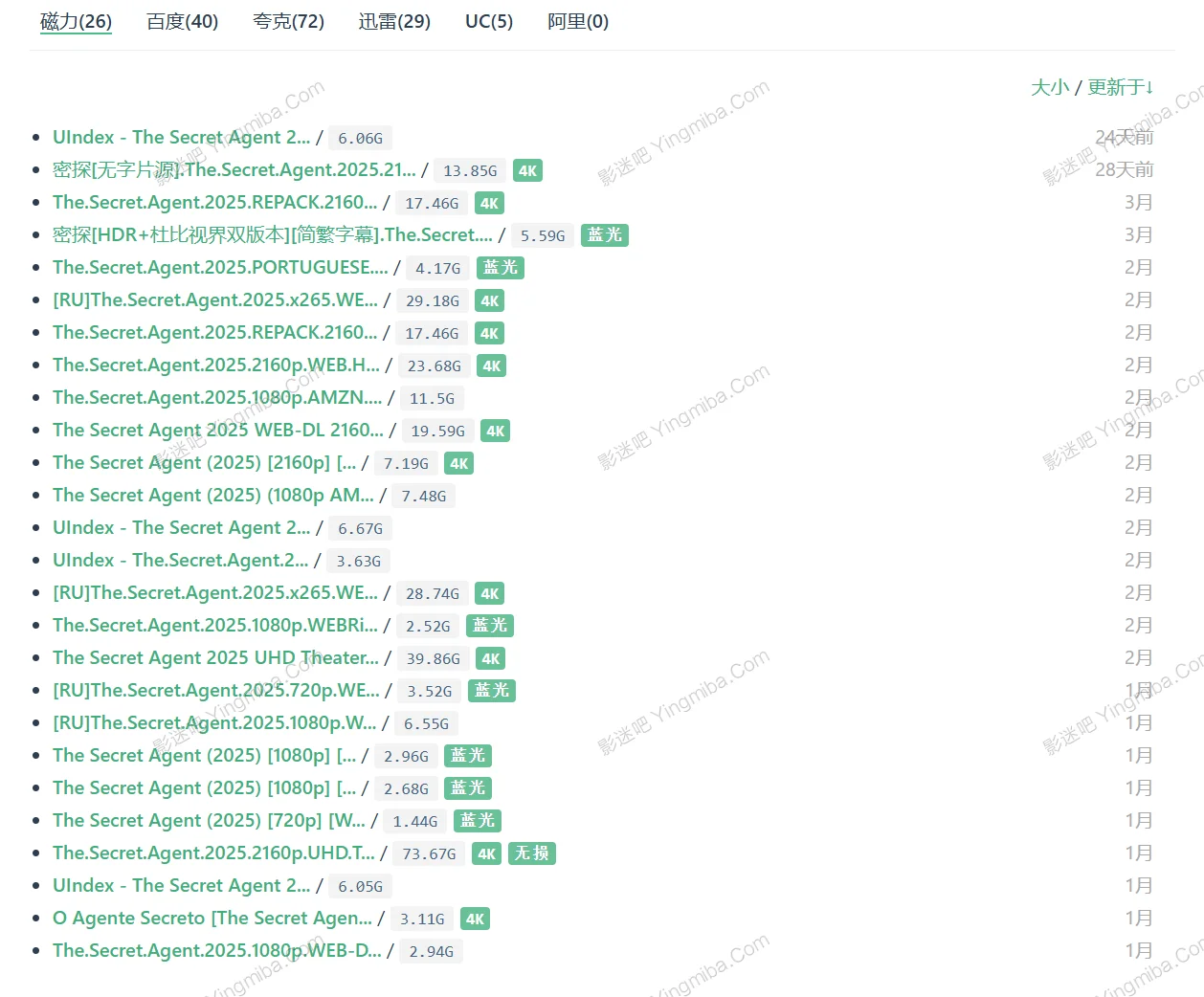The image size is (1204, 997).
Task: Click the 4K badge on the 29.18G result
Action: click(489, 300)
